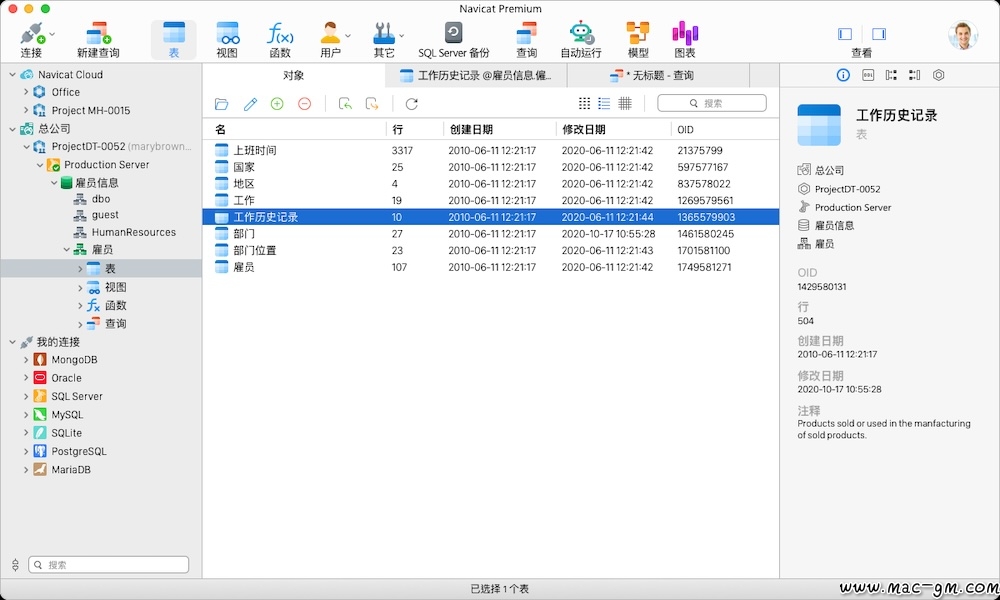This screenshot has width=1000, height=600.
Task: Show the general info tab icon
Action: tap(843, 75)
